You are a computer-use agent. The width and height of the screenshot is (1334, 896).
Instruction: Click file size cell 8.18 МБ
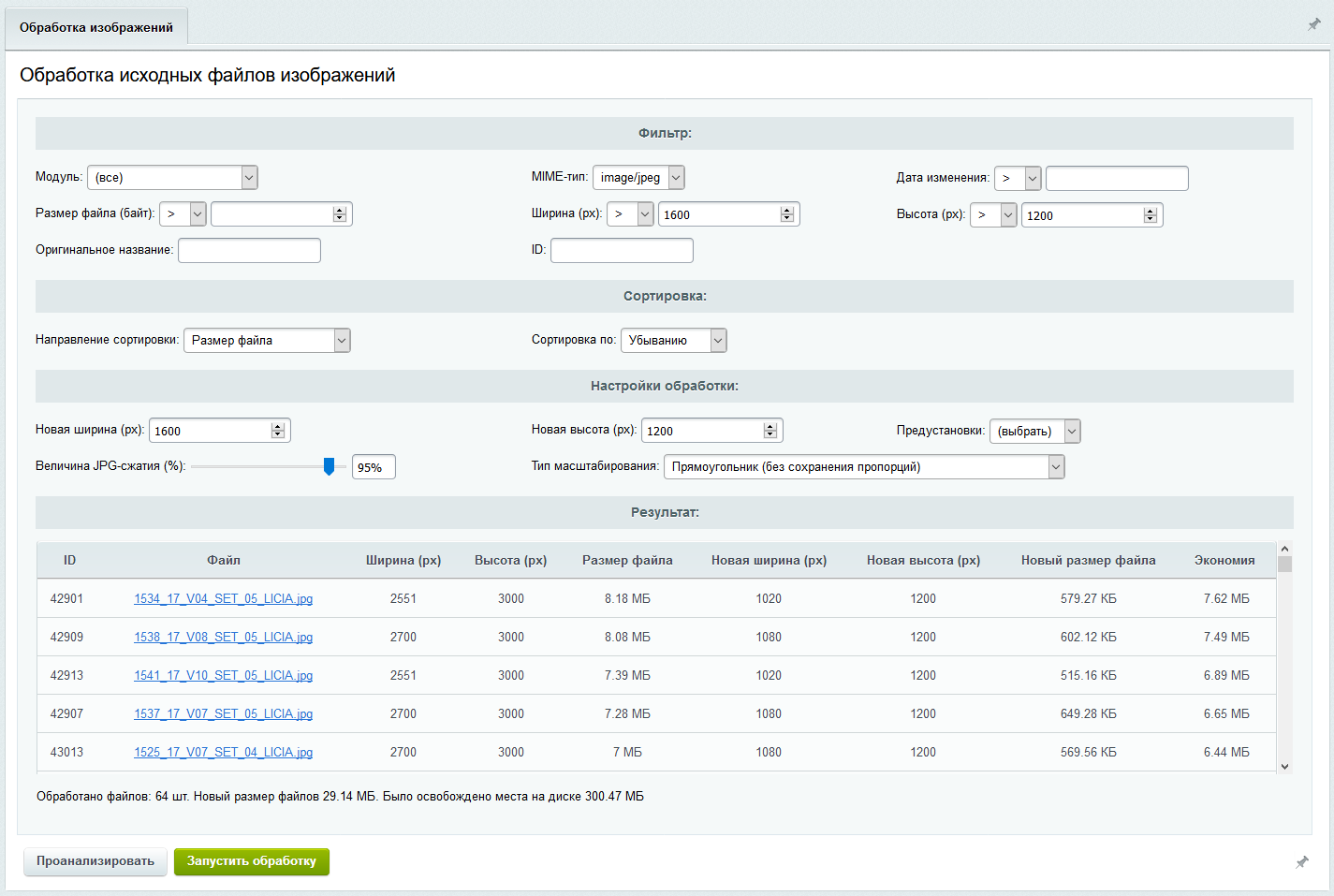[627, 598]
